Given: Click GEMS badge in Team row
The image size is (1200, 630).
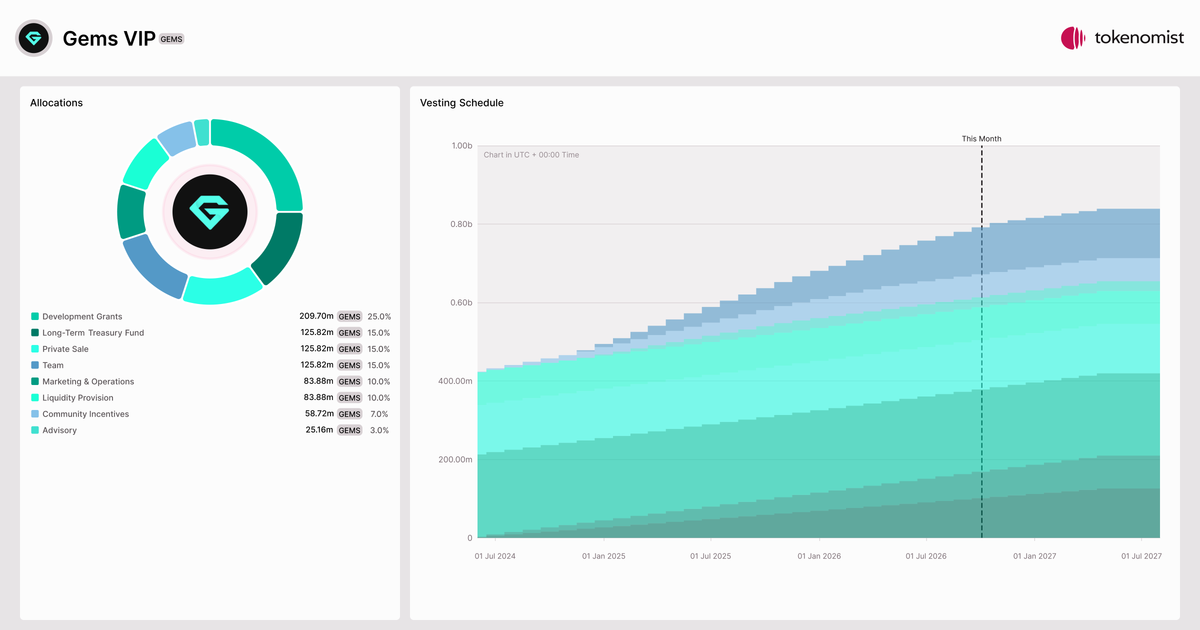Looking at the screenshot, I should [x=349, y=365].
